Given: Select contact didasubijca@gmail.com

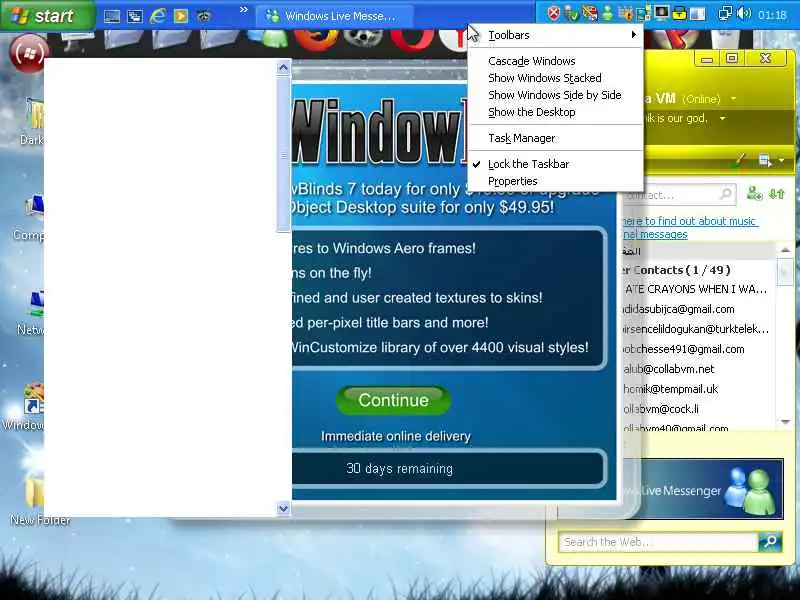Looking at the screenshot, I should (x=679, y=309).
